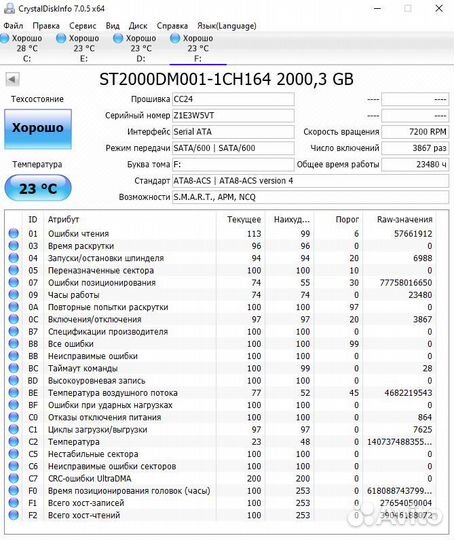Click status icon for Нестабильные сектора row

tap(14, 454)
